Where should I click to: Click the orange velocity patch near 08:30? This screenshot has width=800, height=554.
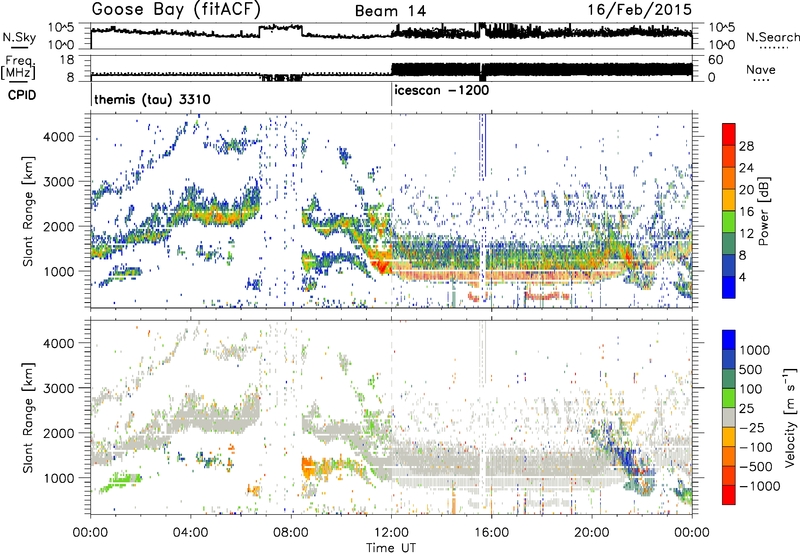pos(310,467)
